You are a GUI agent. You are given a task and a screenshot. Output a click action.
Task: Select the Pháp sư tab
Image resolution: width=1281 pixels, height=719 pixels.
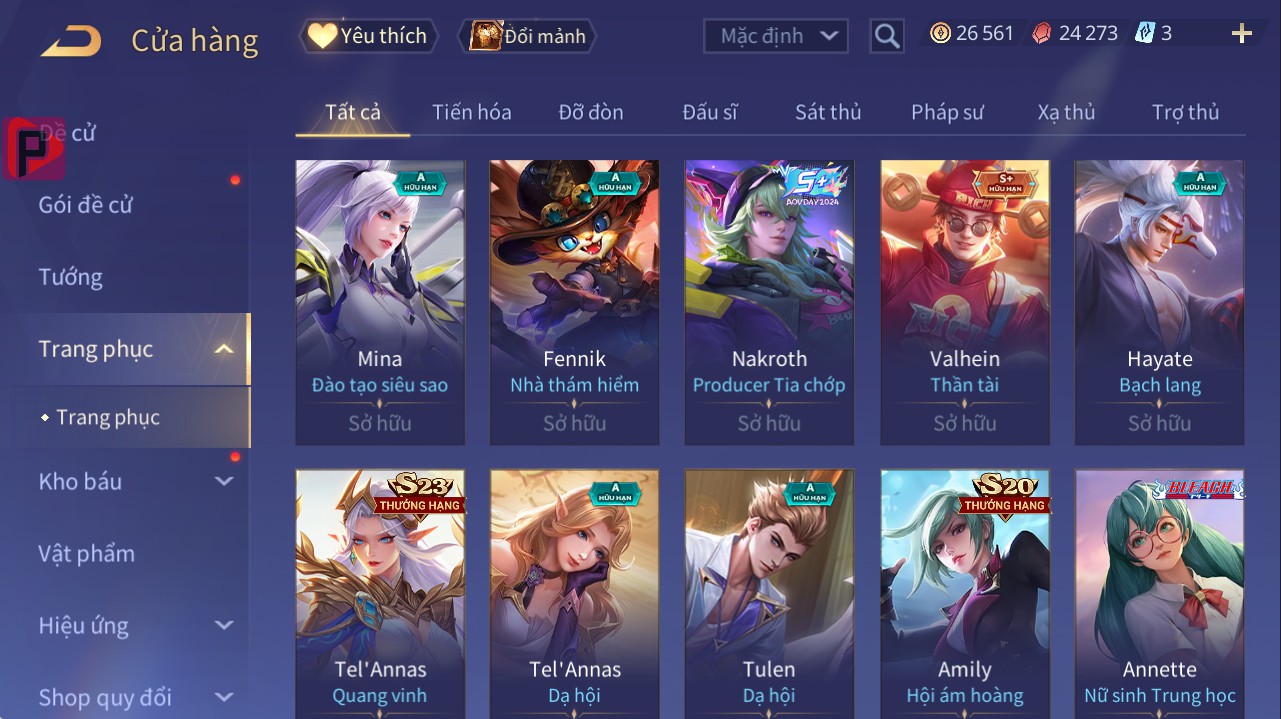click(x=947, y=112)
